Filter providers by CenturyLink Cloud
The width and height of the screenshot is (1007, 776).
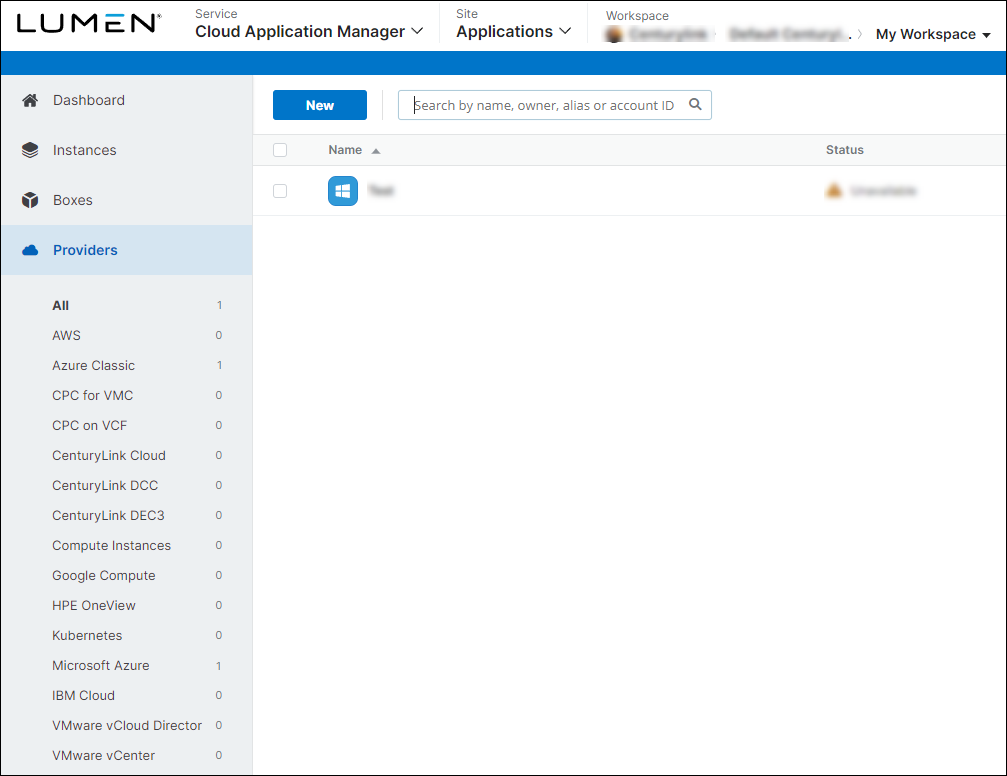pyautogui.click(x=109, y=455)
